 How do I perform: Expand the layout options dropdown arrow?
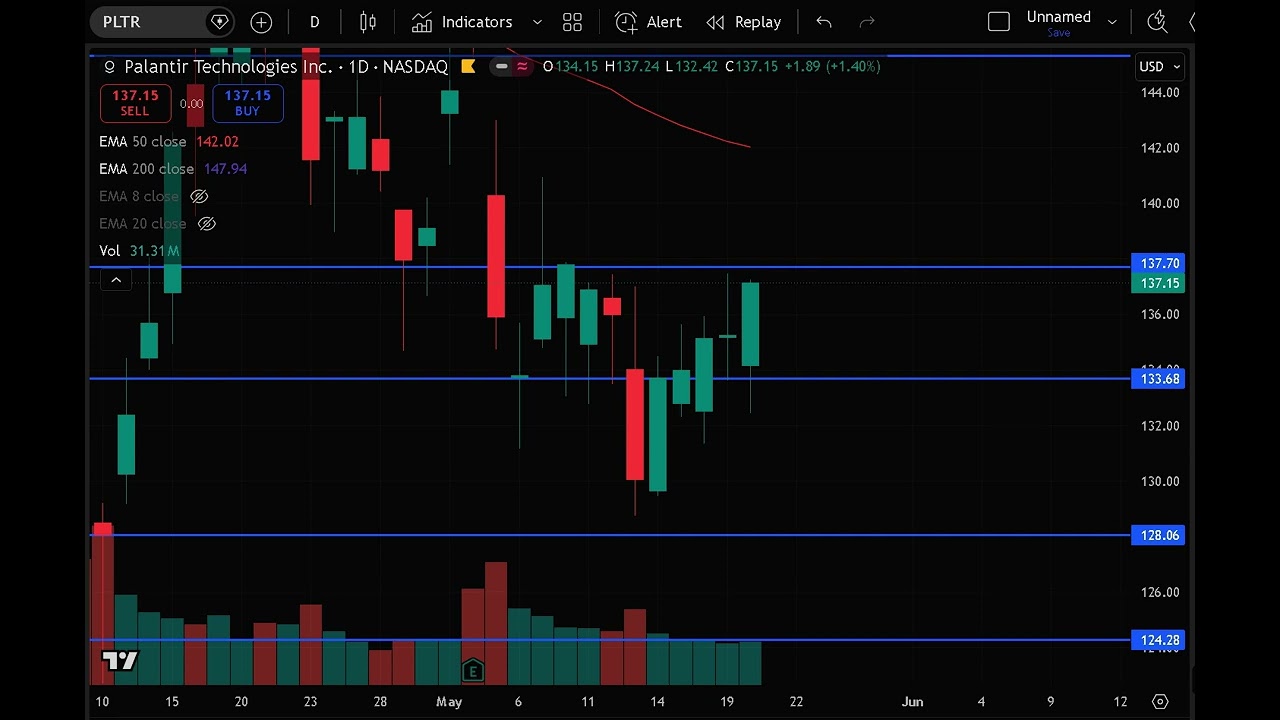(1112, 22)
